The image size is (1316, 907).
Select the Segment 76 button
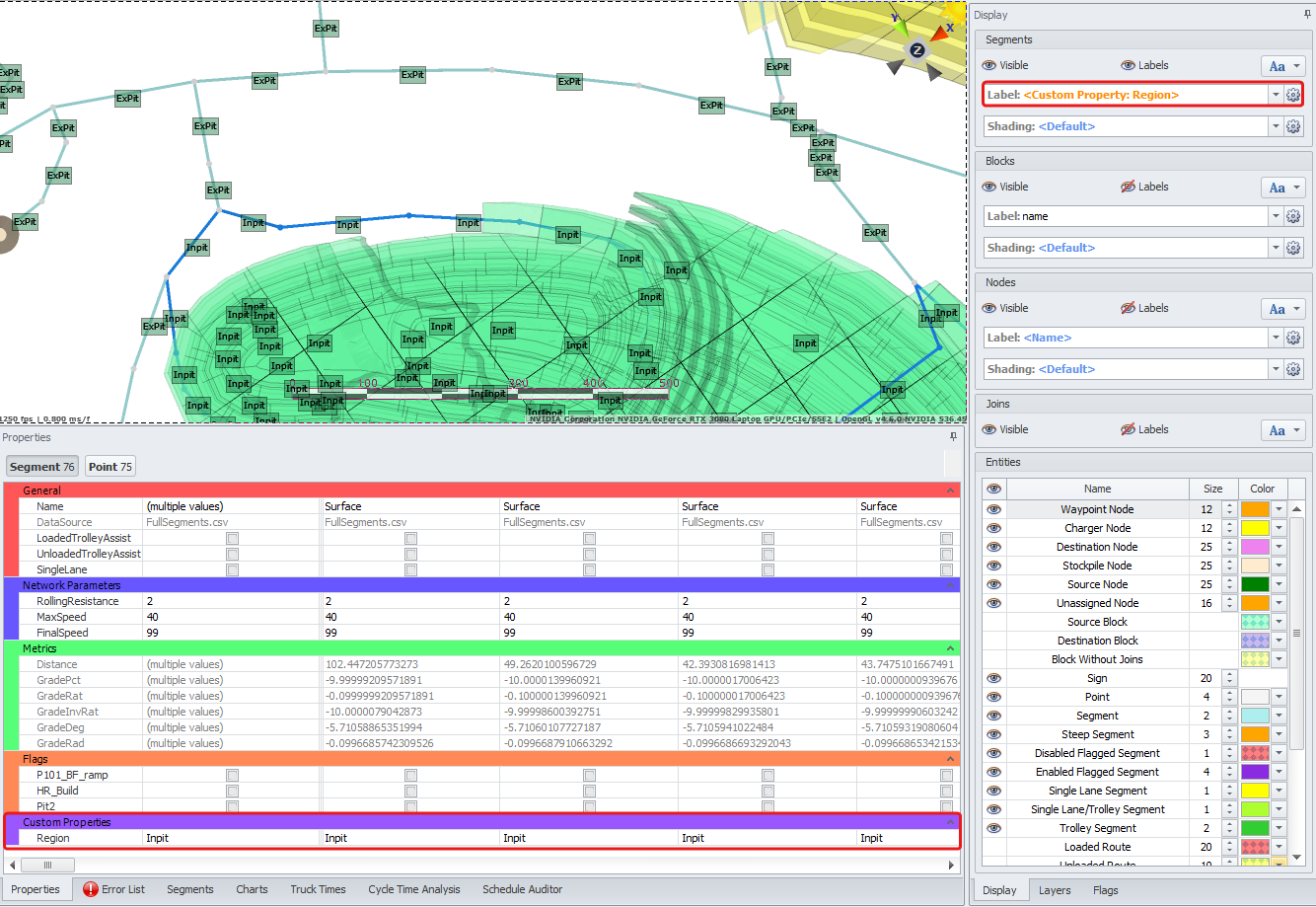pyautogui.click(x=41, y=467)
